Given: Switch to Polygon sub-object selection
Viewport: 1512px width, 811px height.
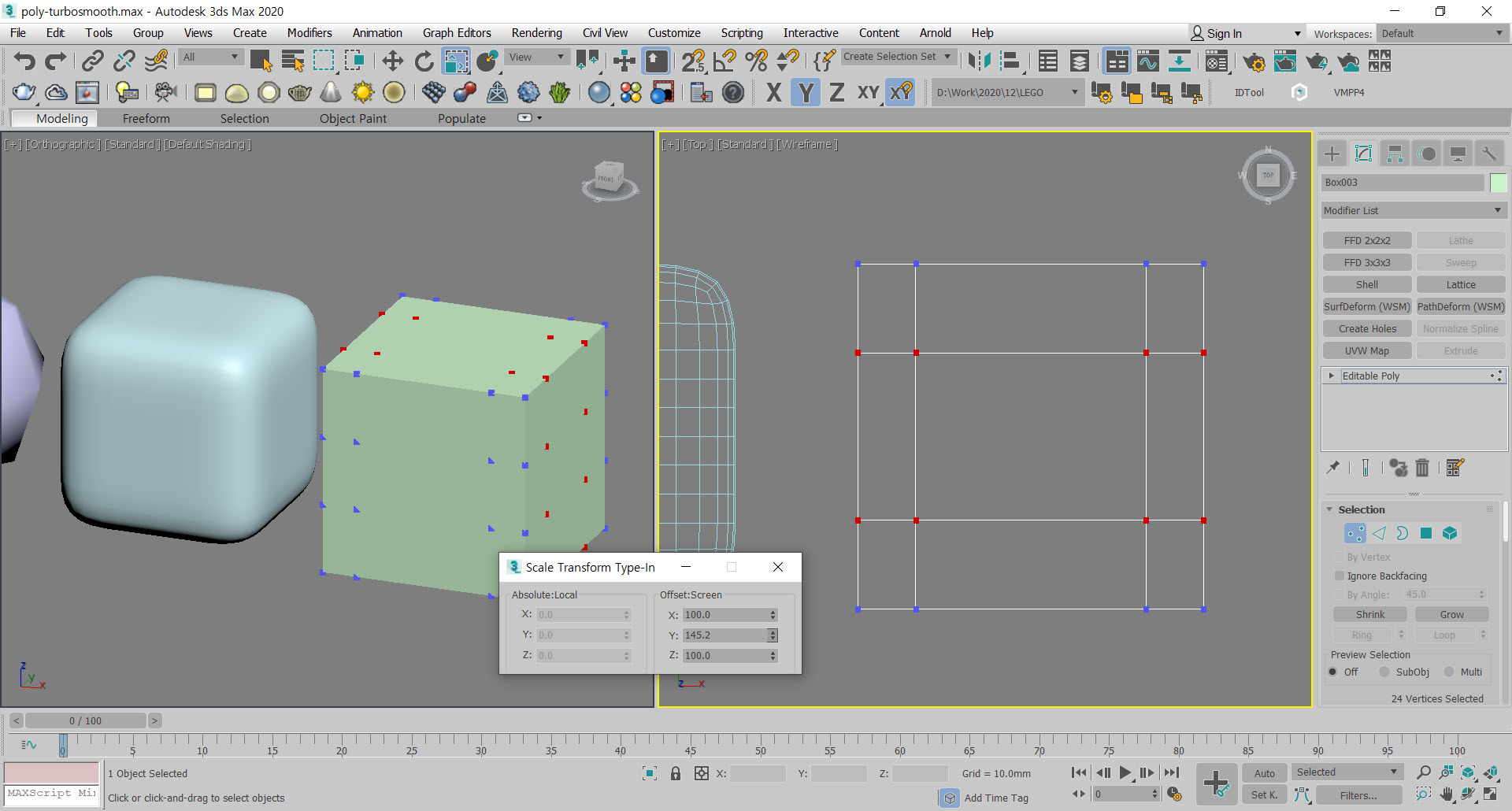Looking at the screenshot, I should (1425, 533).
